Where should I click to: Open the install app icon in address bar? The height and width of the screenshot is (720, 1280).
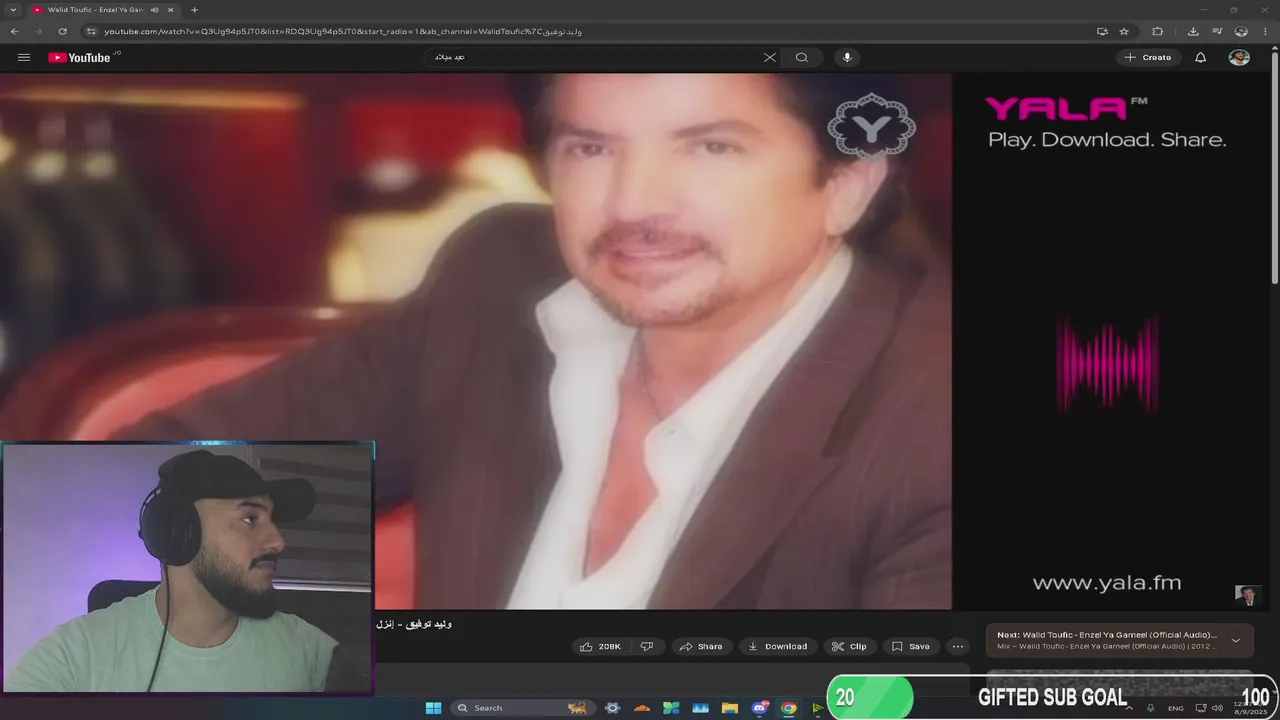click(x=1102, y=31)
